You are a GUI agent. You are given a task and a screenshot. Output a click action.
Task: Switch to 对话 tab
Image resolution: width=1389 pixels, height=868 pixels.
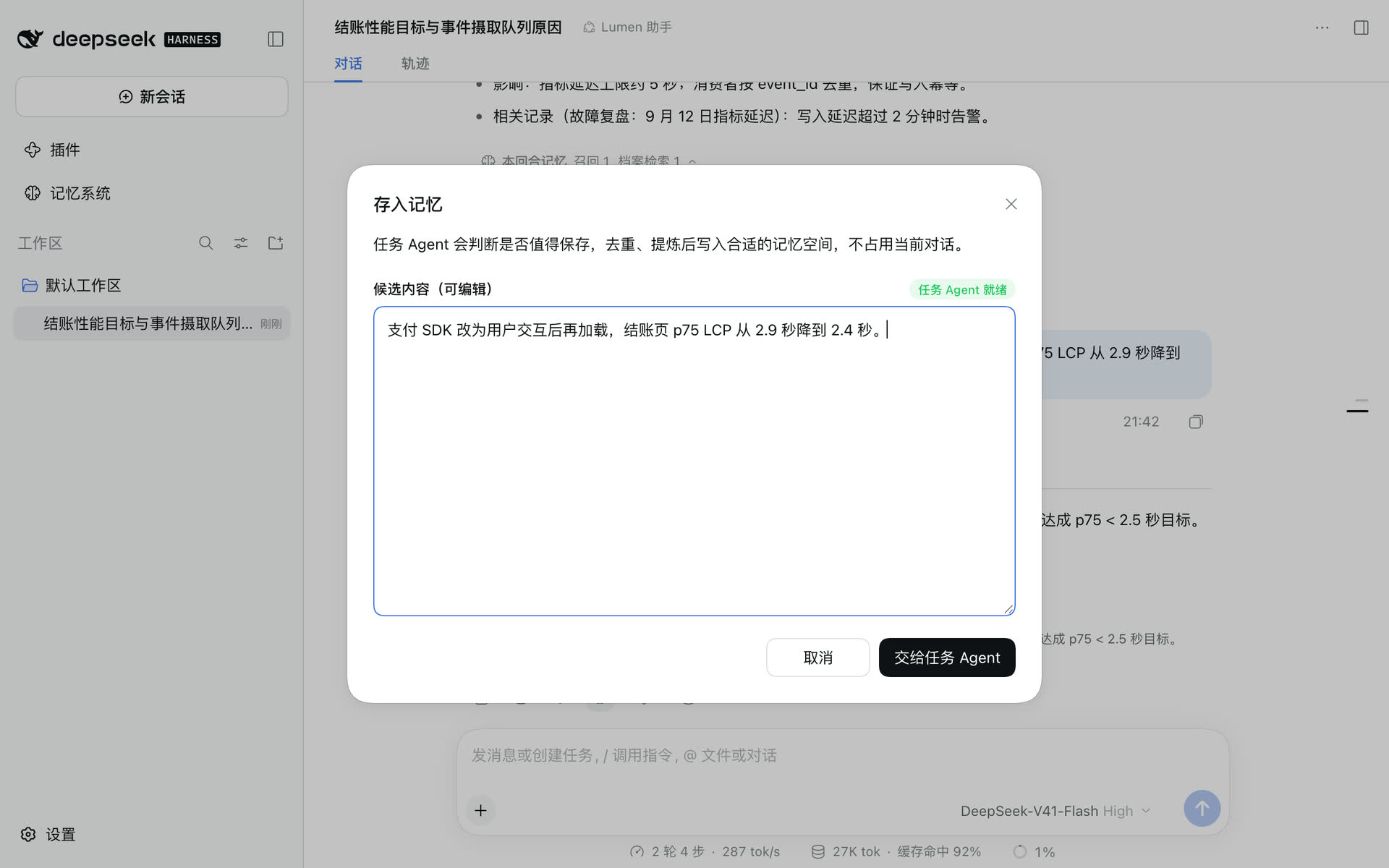[x=348, y=64]
